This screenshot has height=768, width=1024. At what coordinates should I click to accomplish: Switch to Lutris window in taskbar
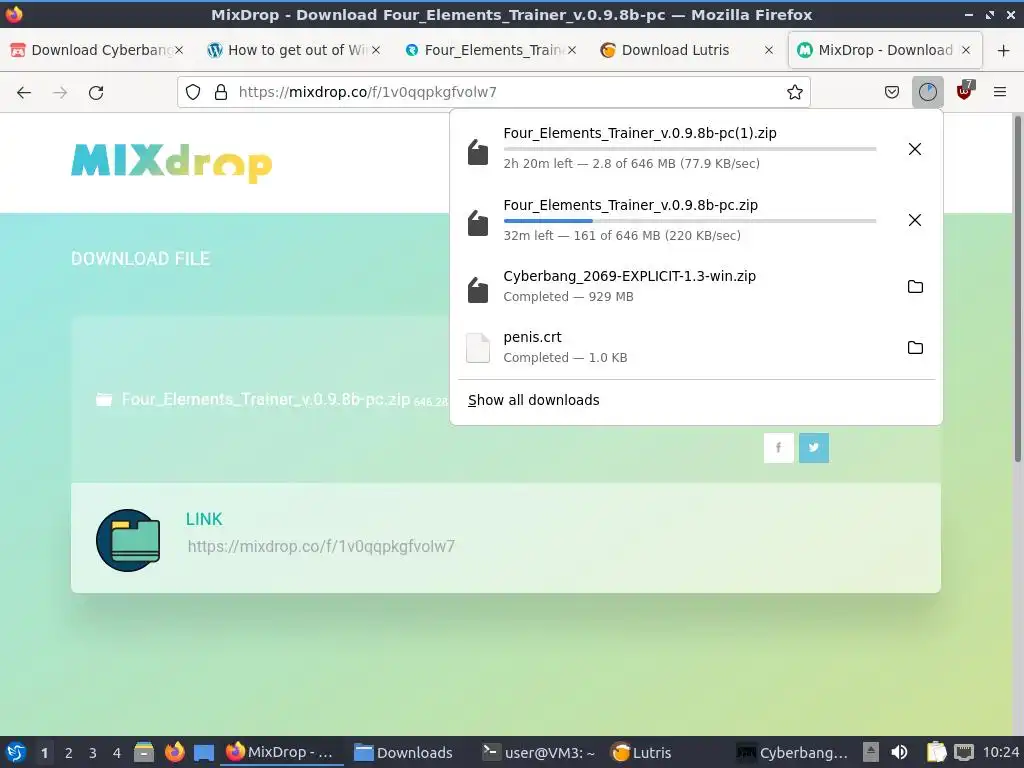pos(641,752)
